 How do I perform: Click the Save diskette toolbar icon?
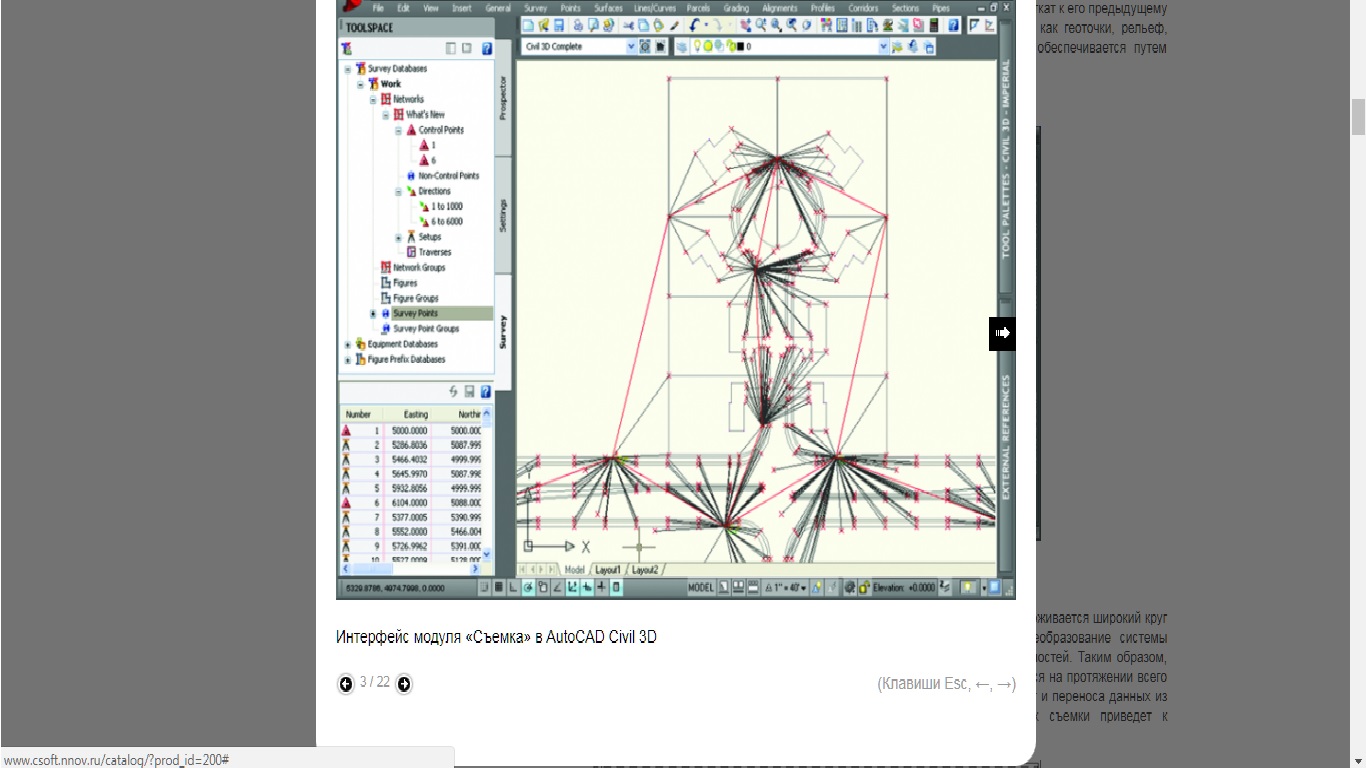coord(558,25)
